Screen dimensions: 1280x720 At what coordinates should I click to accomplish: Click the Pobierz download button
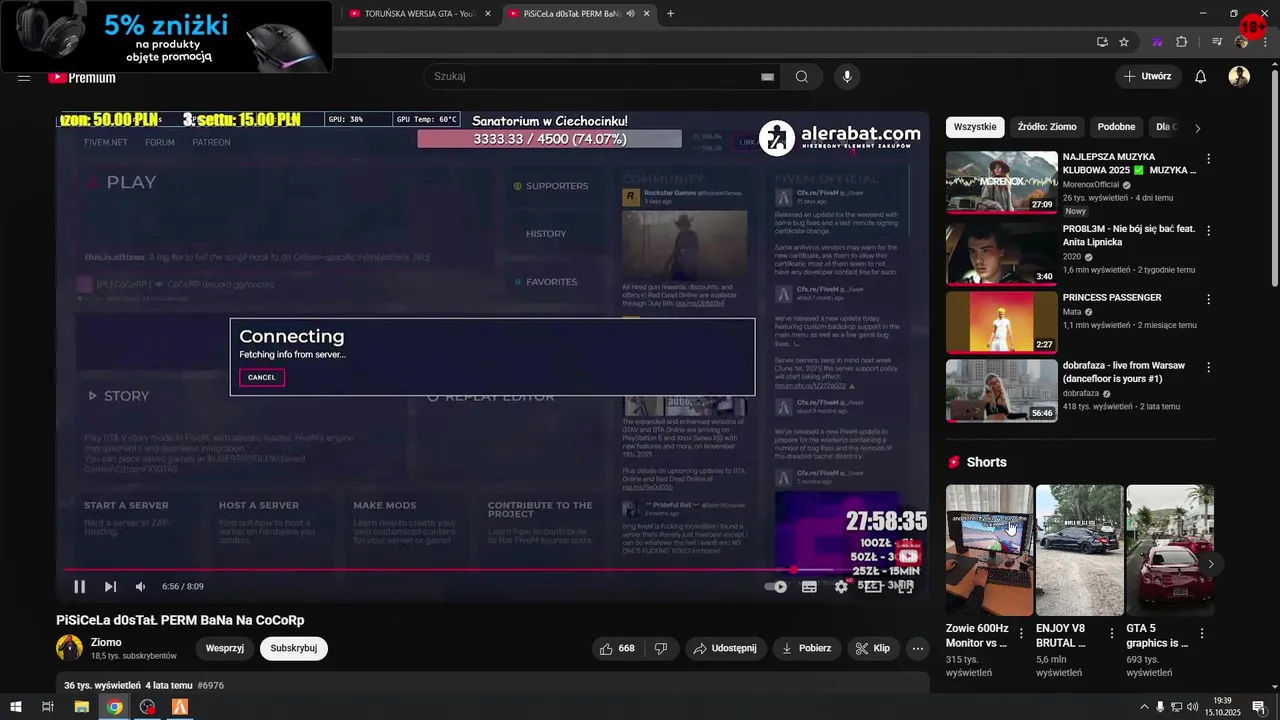tap(807, 648)
